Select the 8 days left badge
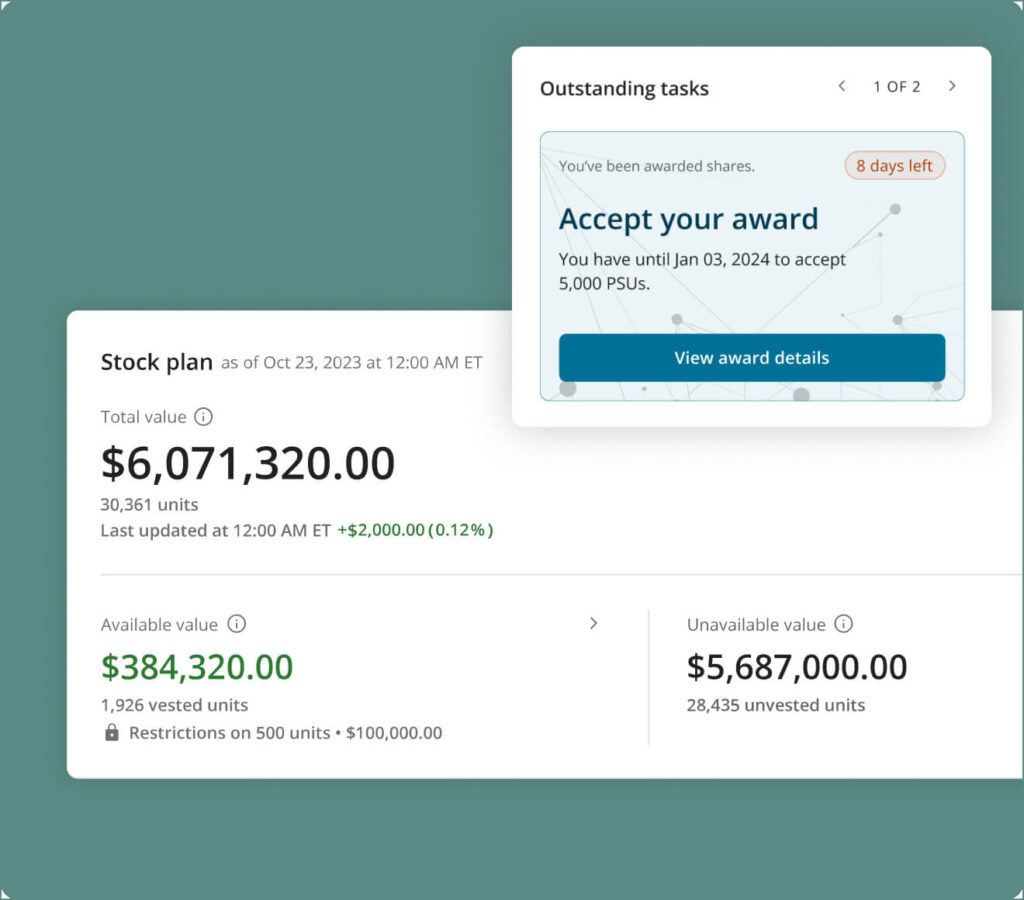The height and width of the screenshot is (900, 1024). (894, 166)
